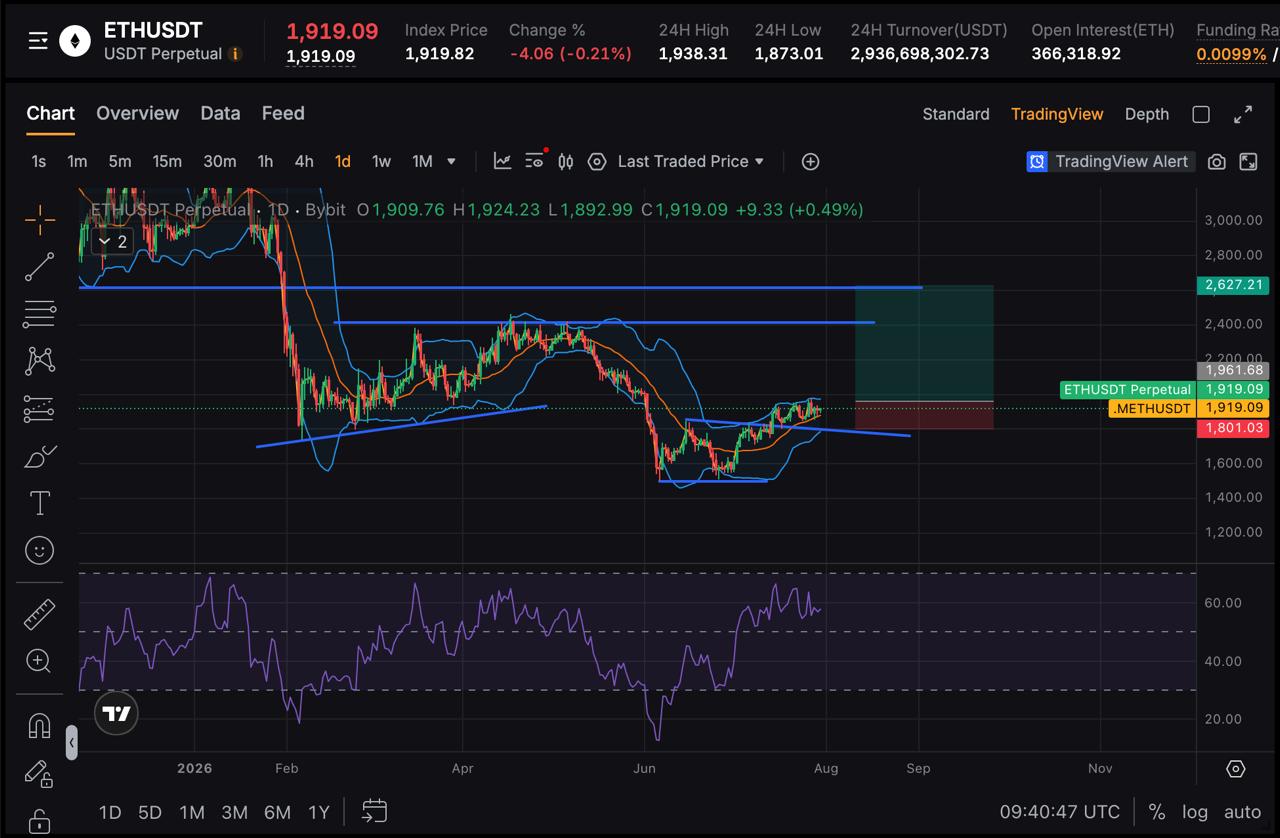Expand more timeframes dropdown arrow
The image size is (1280, 838).
(x=451, y=161)
